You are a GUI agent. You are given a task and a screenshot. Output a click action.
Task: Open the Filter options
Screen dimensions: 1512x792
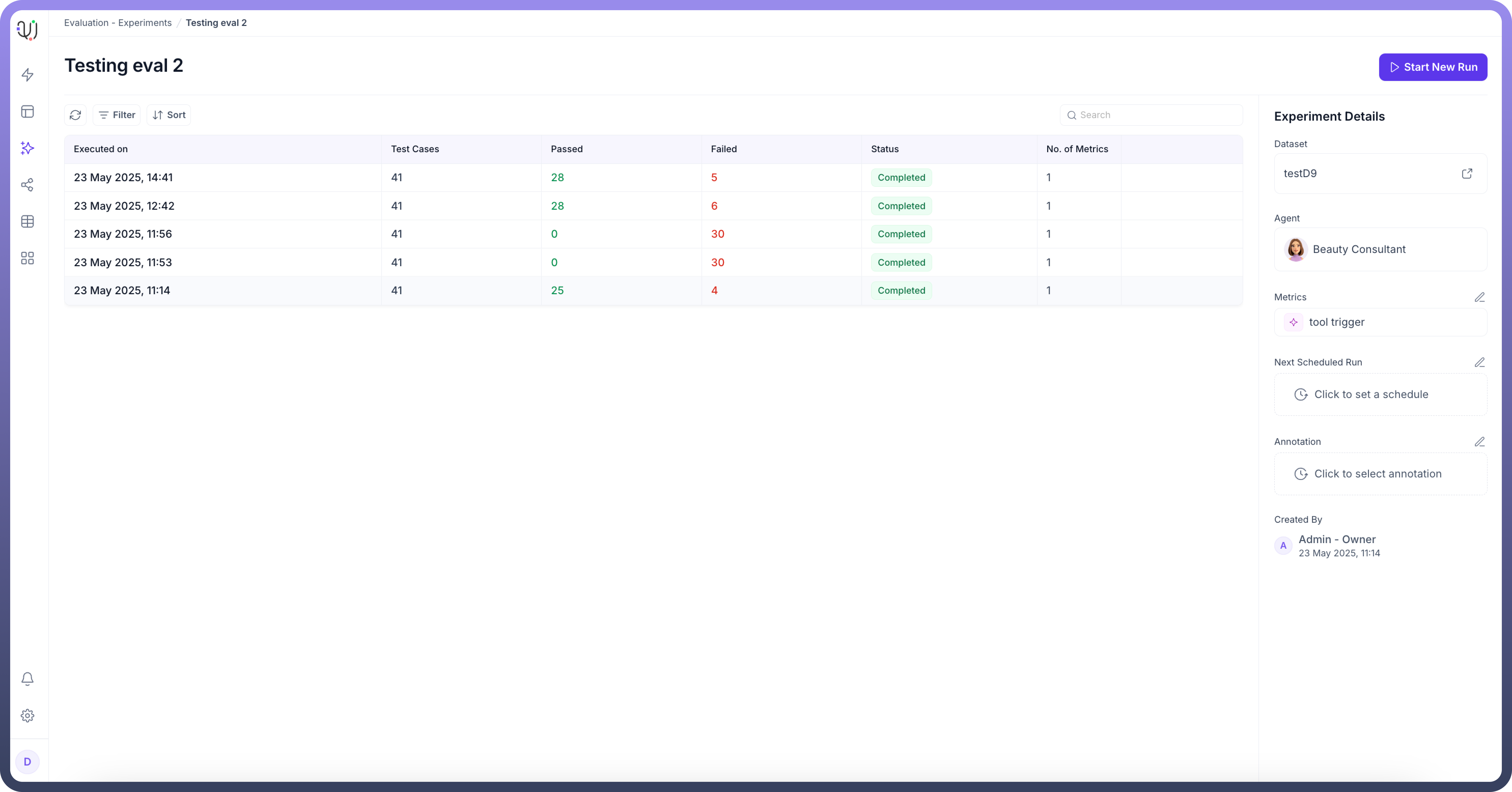[x=117, y=115]
